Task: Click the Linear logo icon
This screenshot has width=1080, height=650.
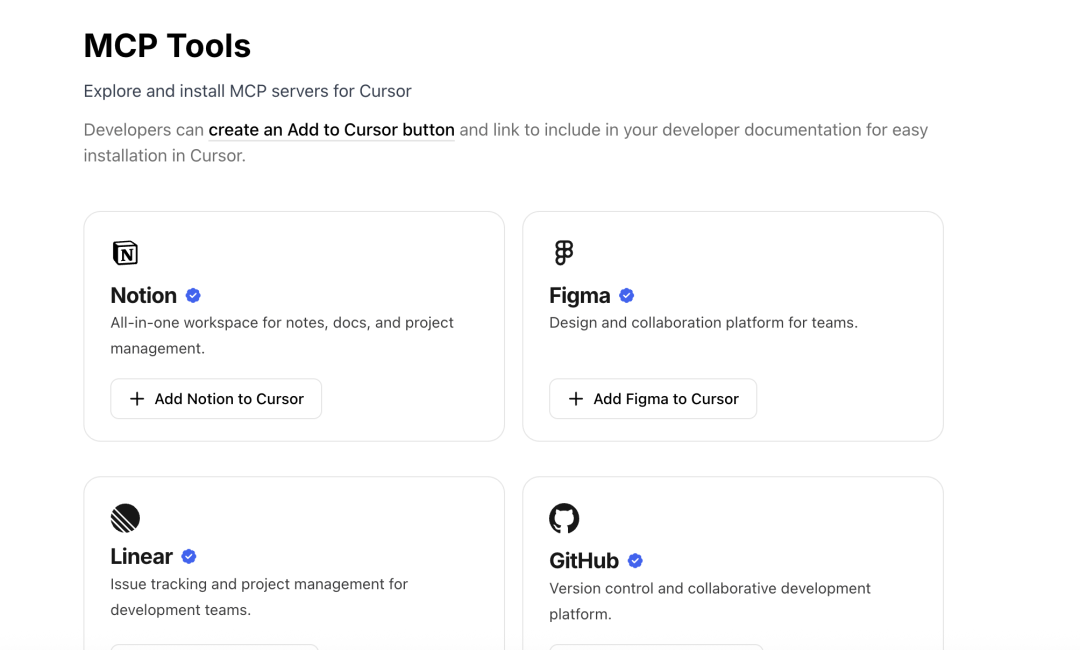Action: point(125,518)
